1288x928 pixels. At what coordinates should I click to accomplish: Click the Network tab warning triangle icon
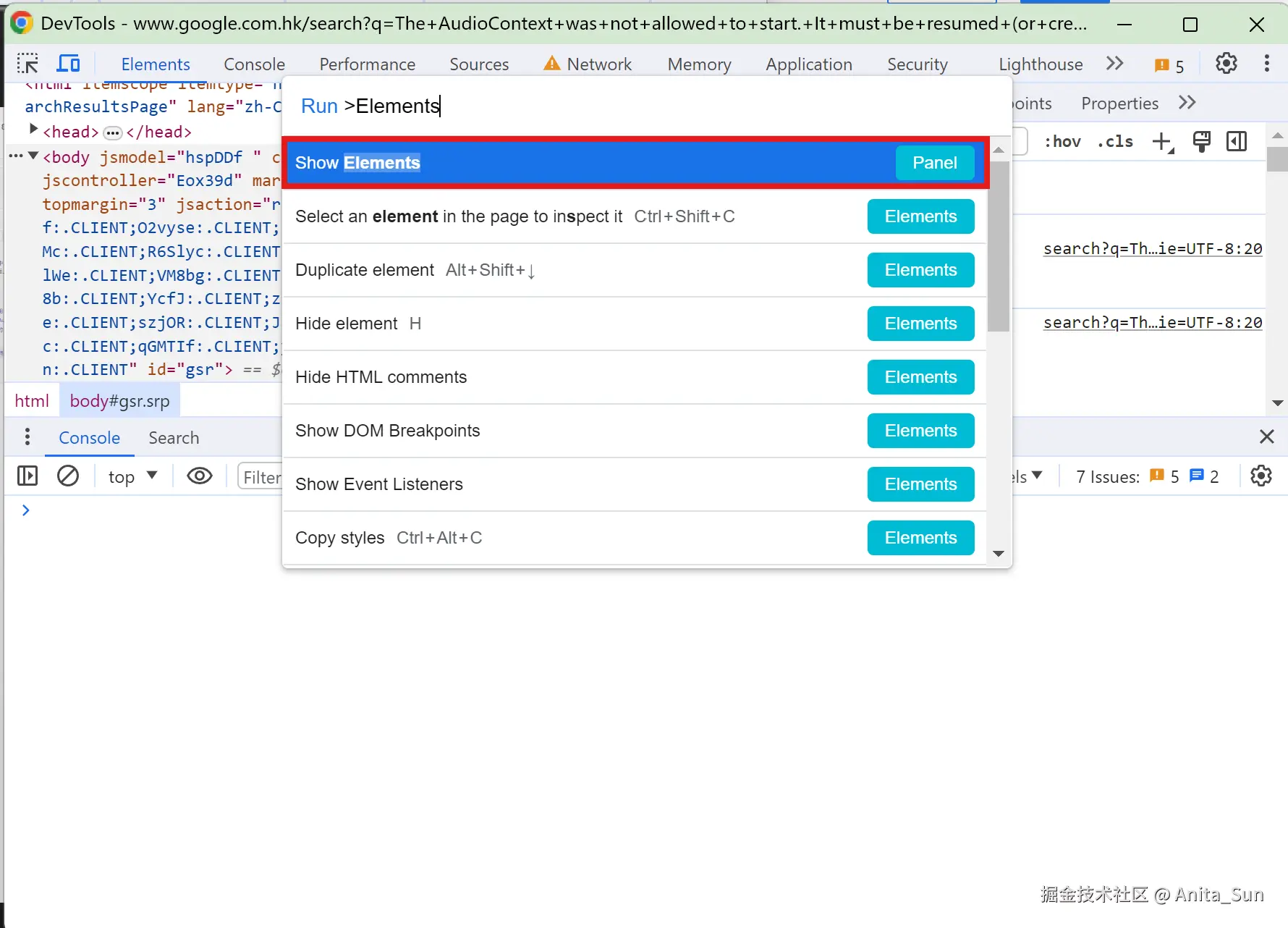click(x=551, y=64)
